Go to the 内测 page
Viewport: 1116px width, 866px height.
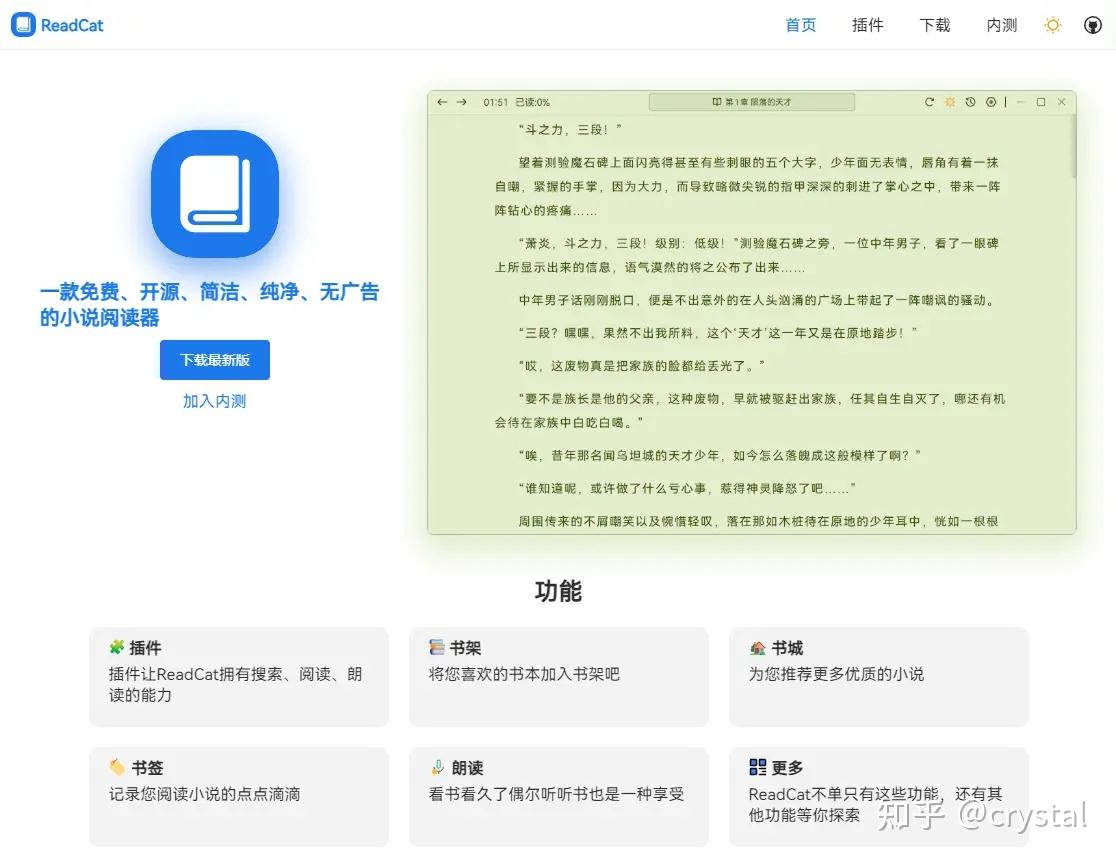tap(1001, 24)
